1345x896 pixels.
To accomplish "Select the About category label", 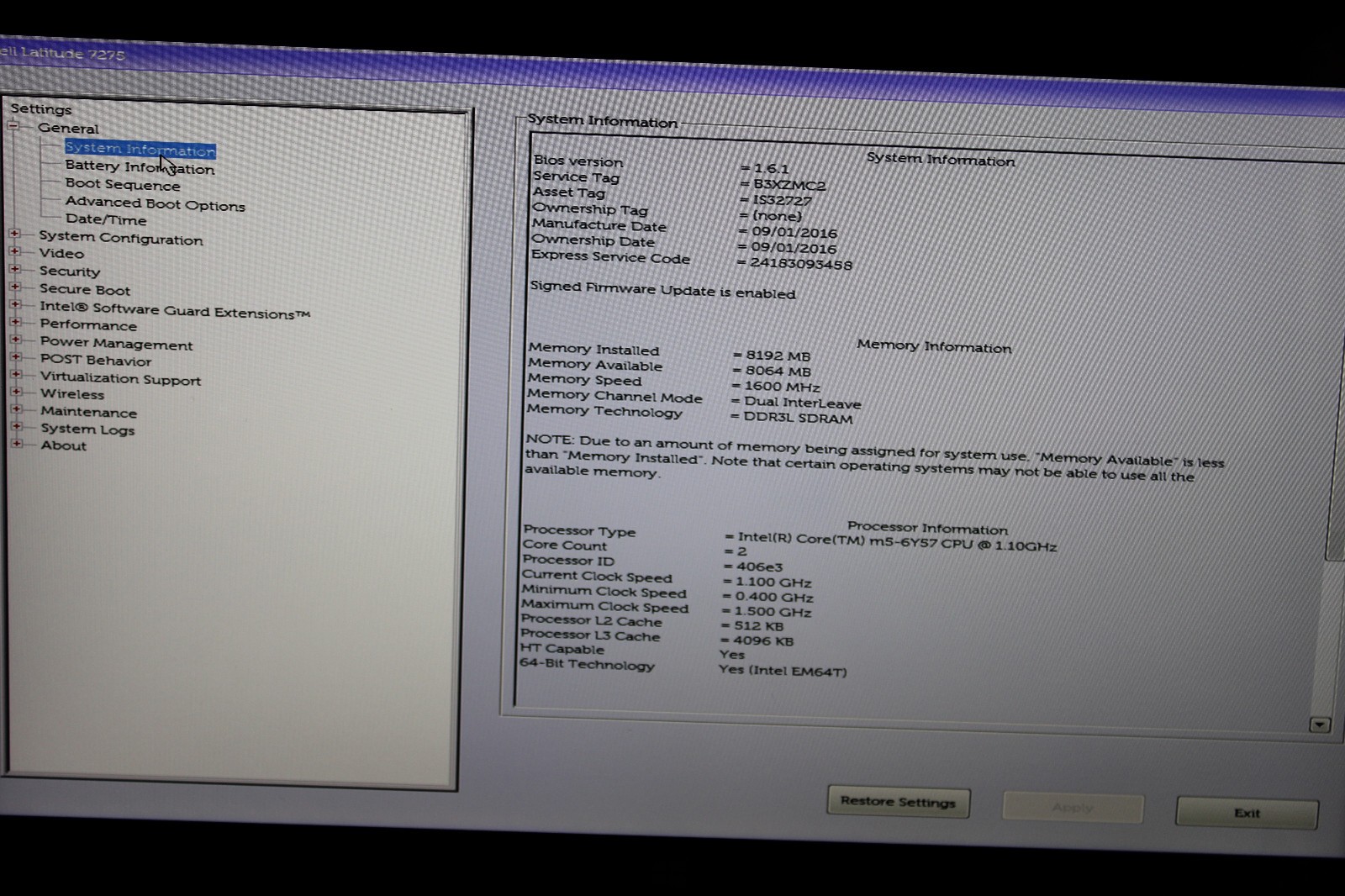I will tap(64, 445).
